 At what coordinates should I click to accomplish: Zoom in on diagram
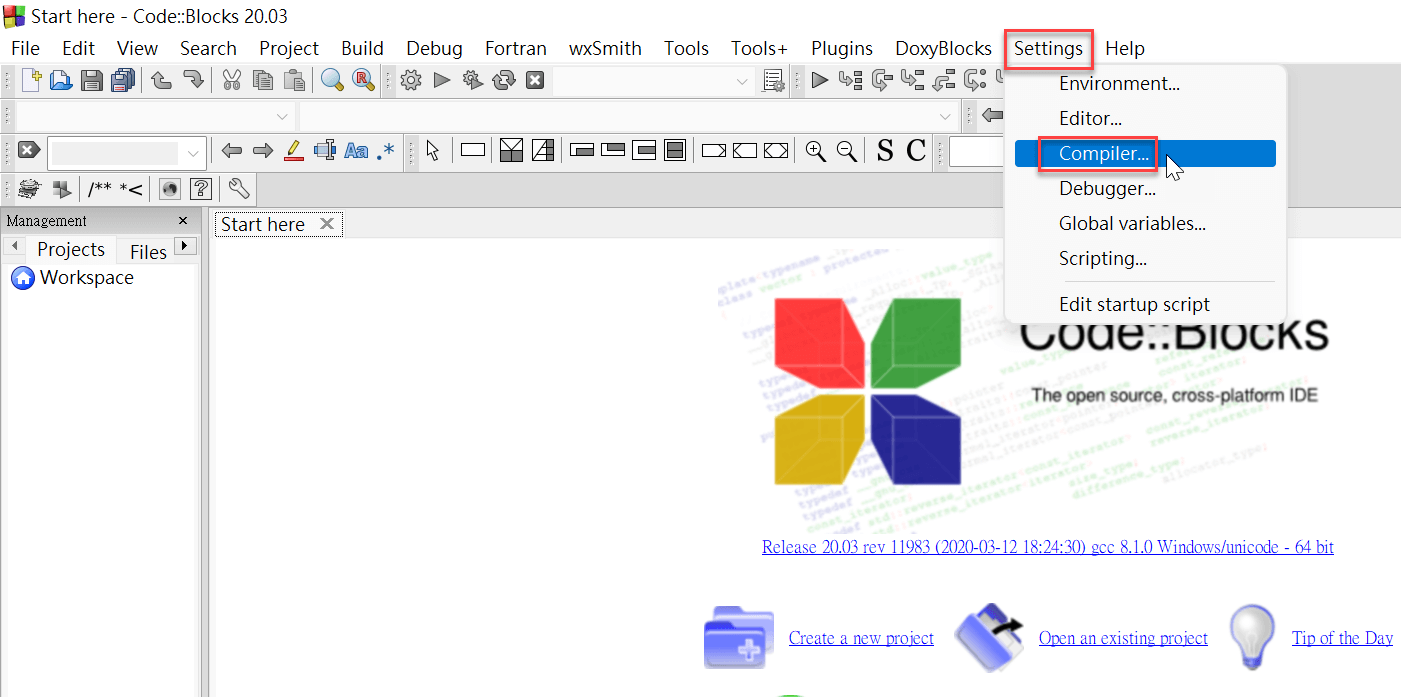pos(816,151)
